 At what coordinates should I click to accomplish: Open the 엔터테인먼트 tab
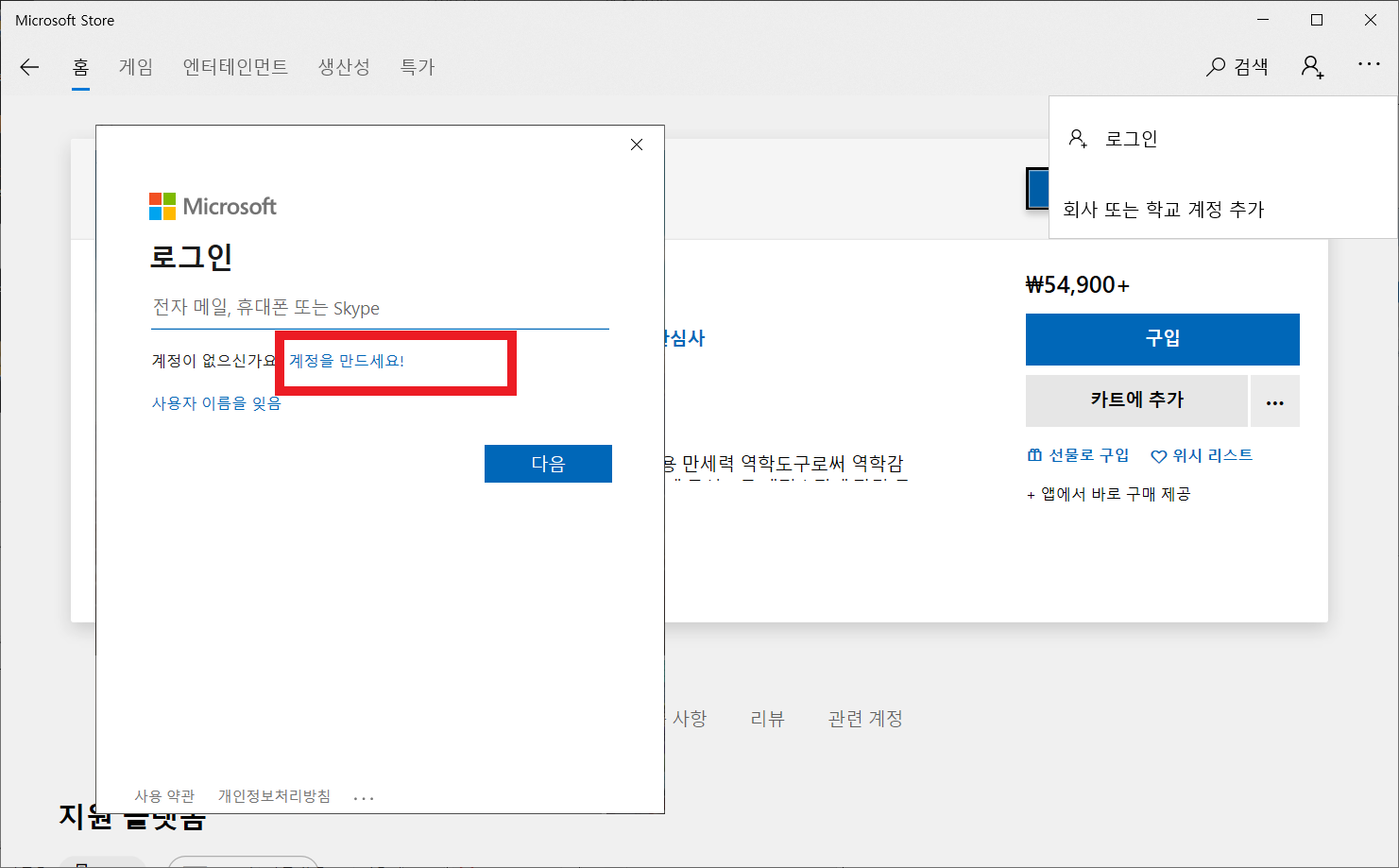point(235,67)
